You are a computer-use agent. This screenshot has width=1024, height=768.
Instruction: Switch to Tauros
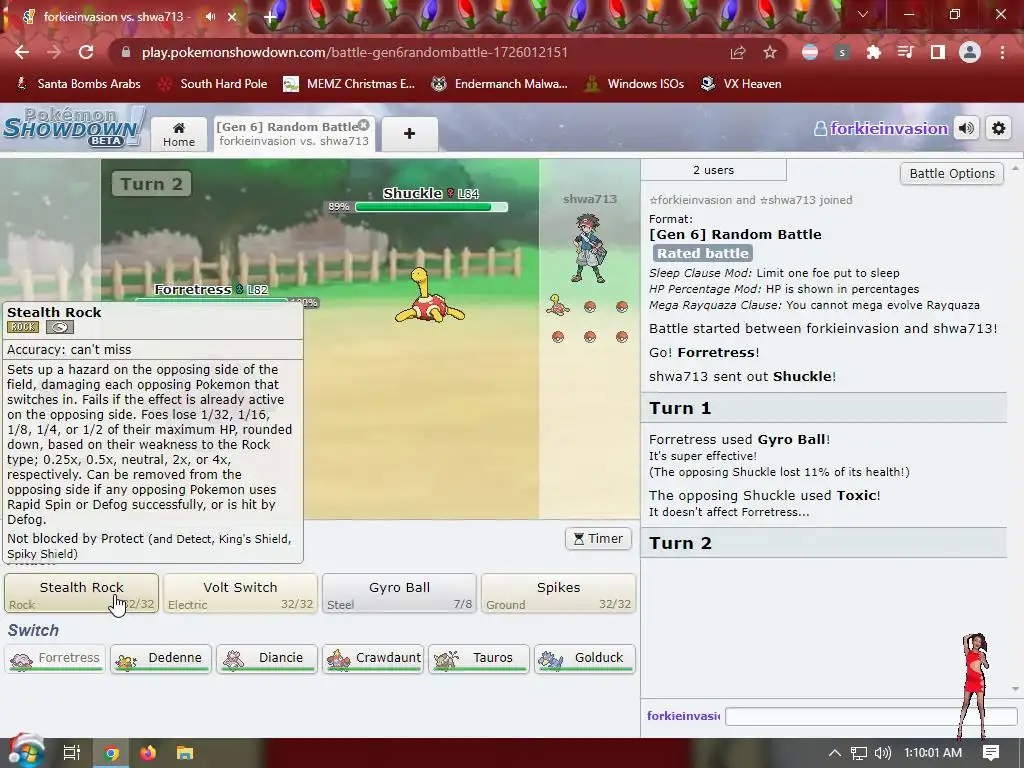479,658
